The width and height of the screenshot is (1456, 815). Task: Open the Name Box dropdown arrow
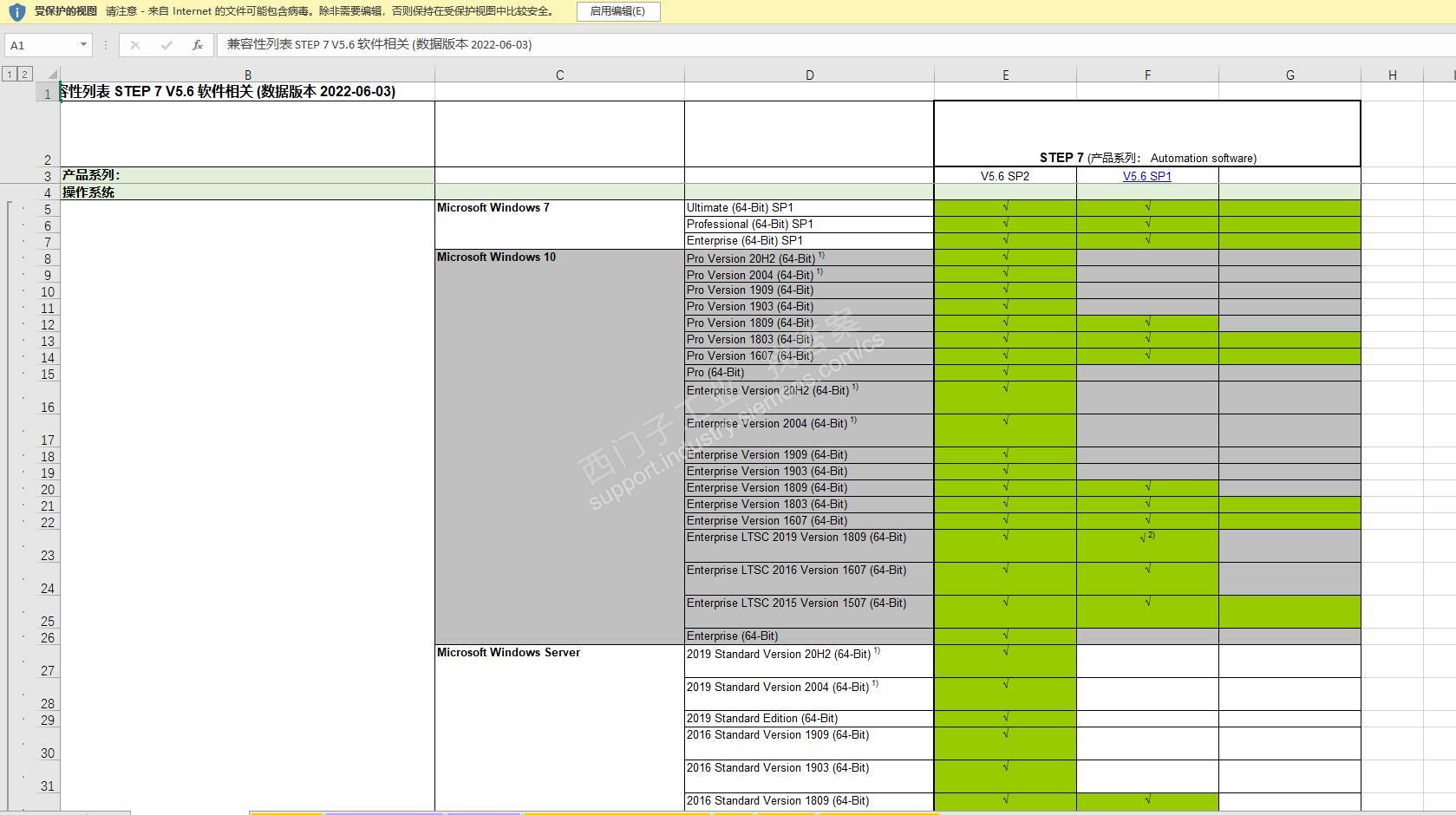coord(83,45)
